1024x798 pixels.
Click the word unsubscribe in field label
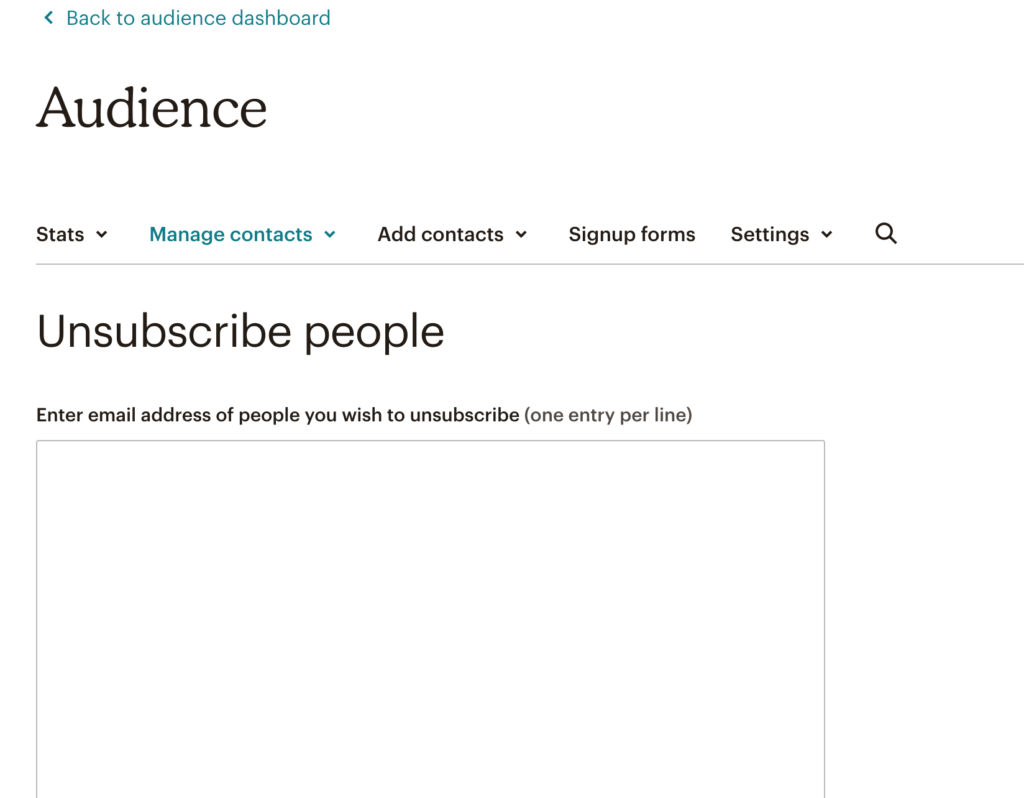(464, 415)
